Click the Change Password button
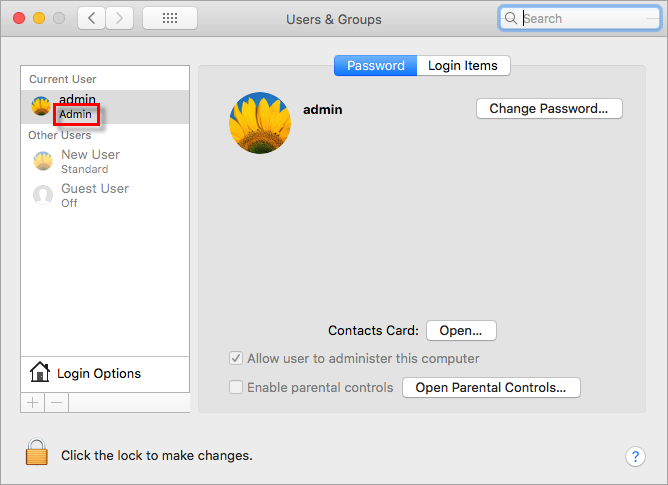The height and width of the screenshot is (485, 668). click(548, 109)
